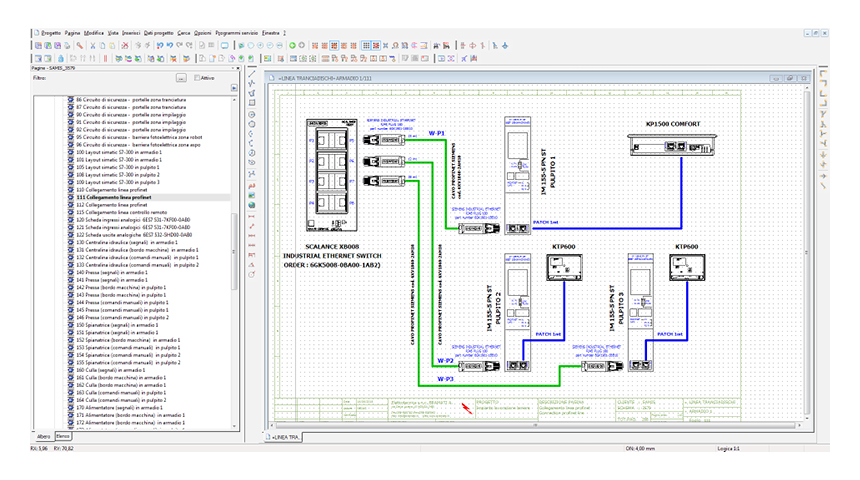
Task: Click the green circle arrow icon
Action: point(292,46)
